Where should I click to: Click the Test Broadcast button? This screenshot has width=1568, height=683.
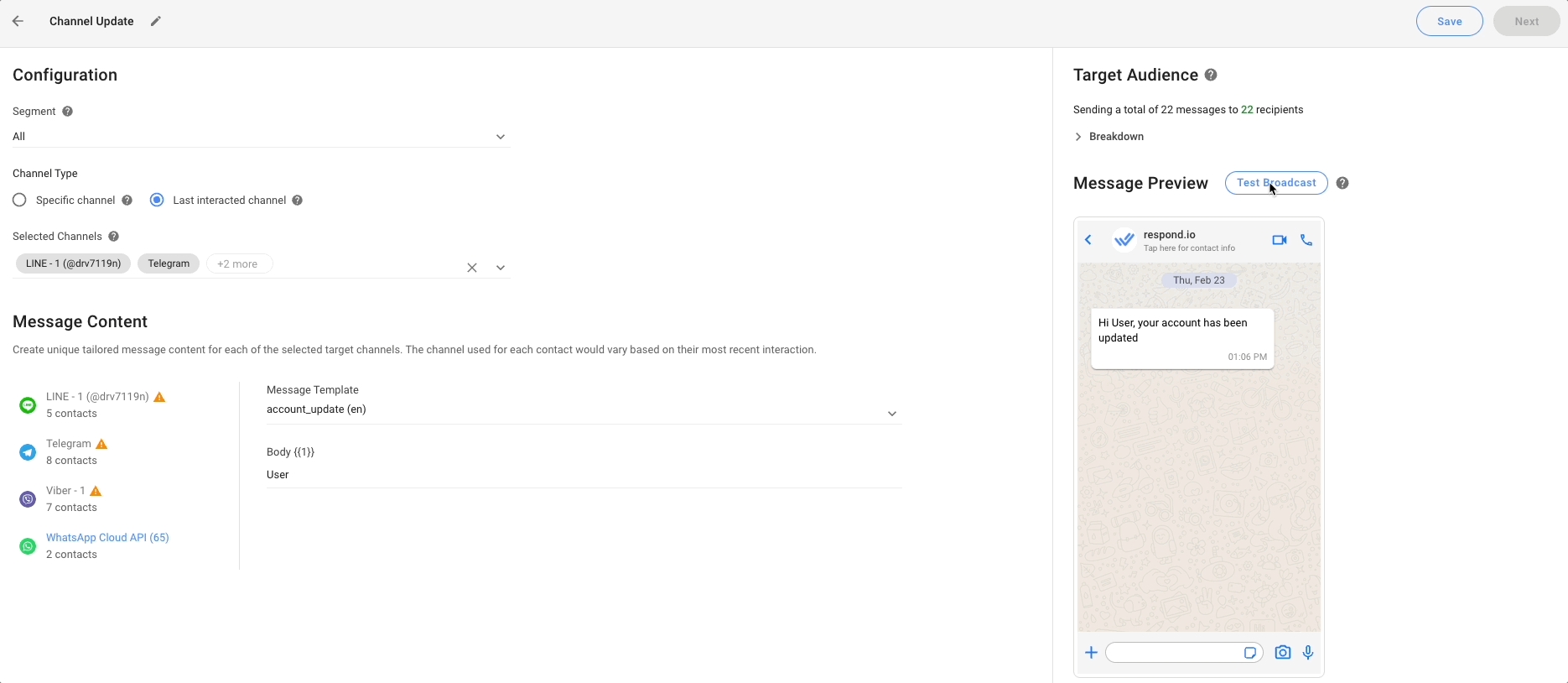click(1275, 184)
